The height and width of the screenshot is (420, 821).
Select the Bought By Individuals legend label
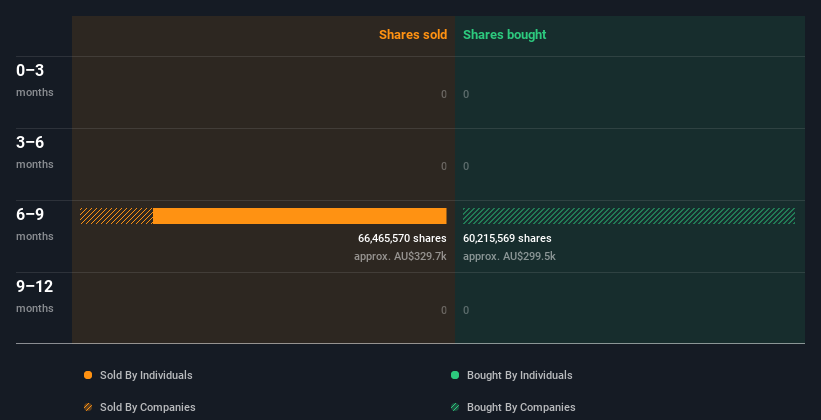click(519, 375)
